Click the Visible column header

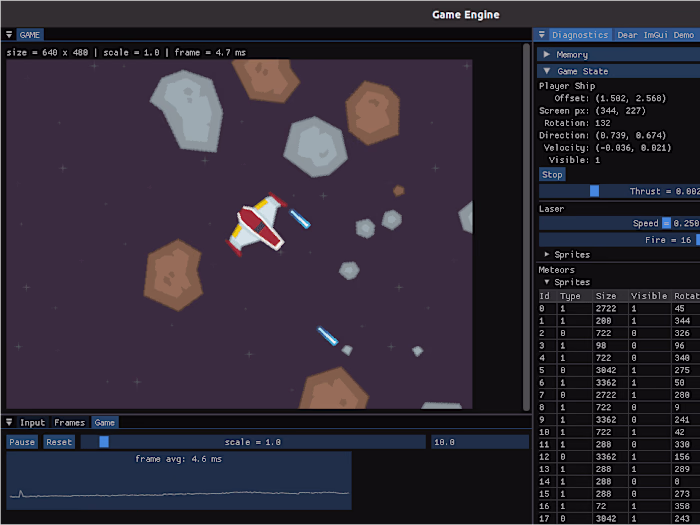click(649, 296)
